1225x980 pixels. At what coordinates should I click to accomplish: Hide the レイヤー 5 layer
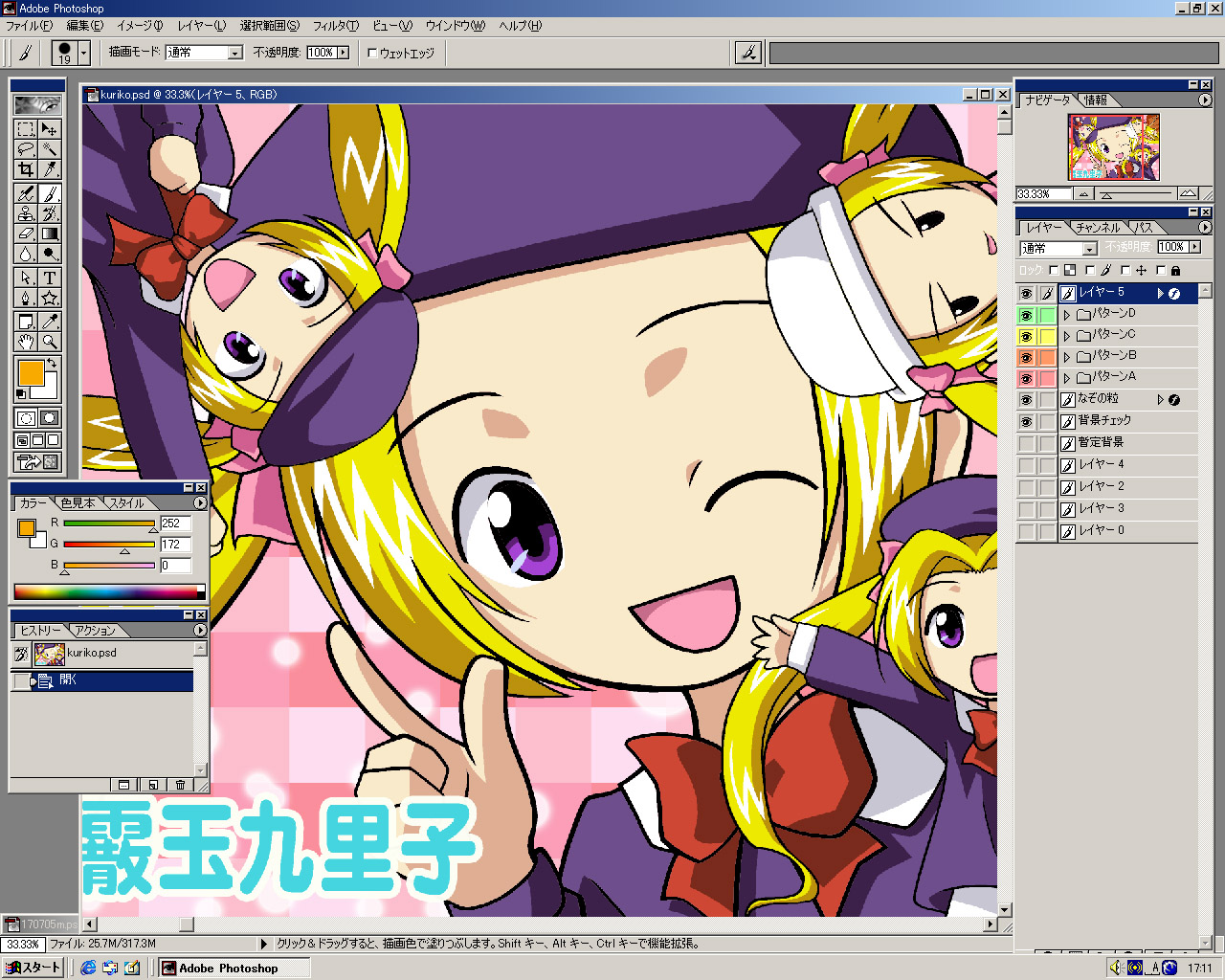(x=1027, y=294)
